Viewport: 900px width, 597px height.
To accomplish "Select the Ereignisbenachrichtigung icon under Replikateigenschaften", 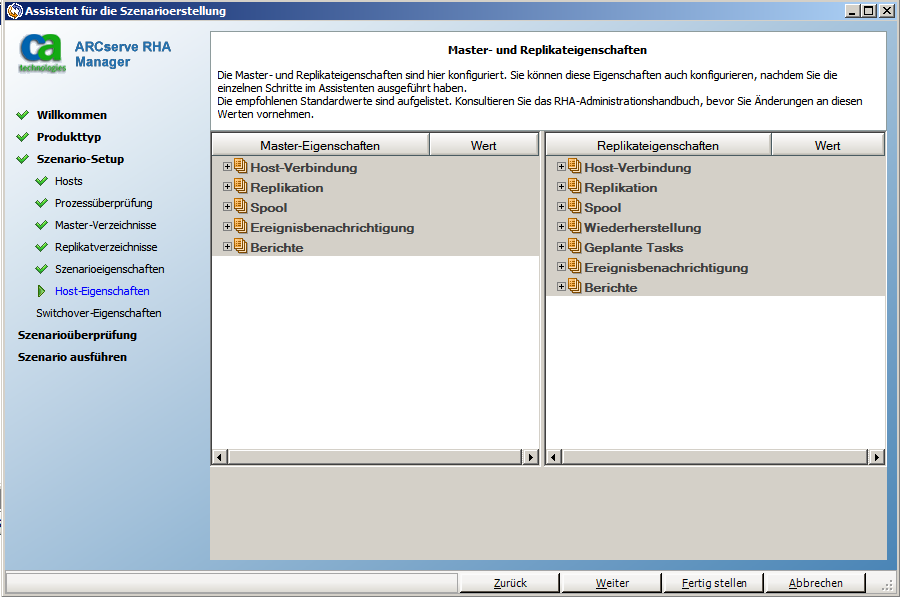I will pyautogui.click(x=573, y=268).
